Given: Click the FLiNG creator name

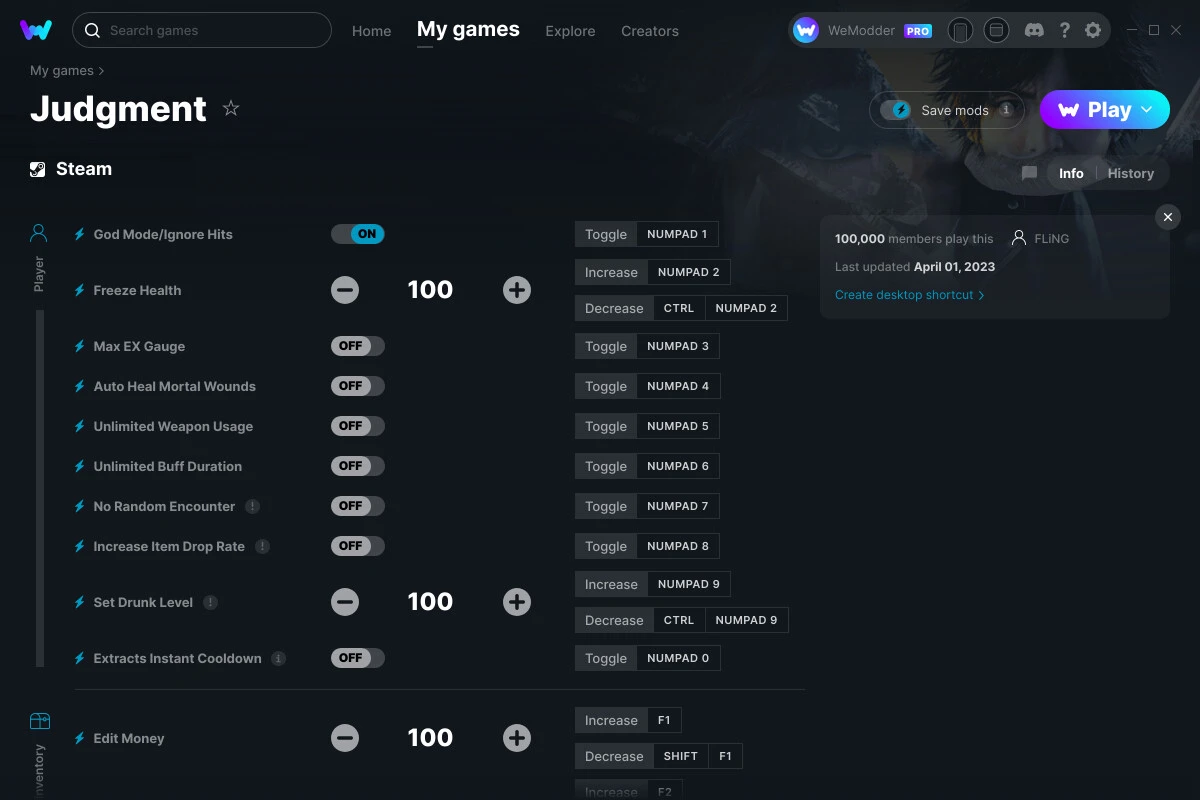Looking at the screenshot, I should [1052, 239].
